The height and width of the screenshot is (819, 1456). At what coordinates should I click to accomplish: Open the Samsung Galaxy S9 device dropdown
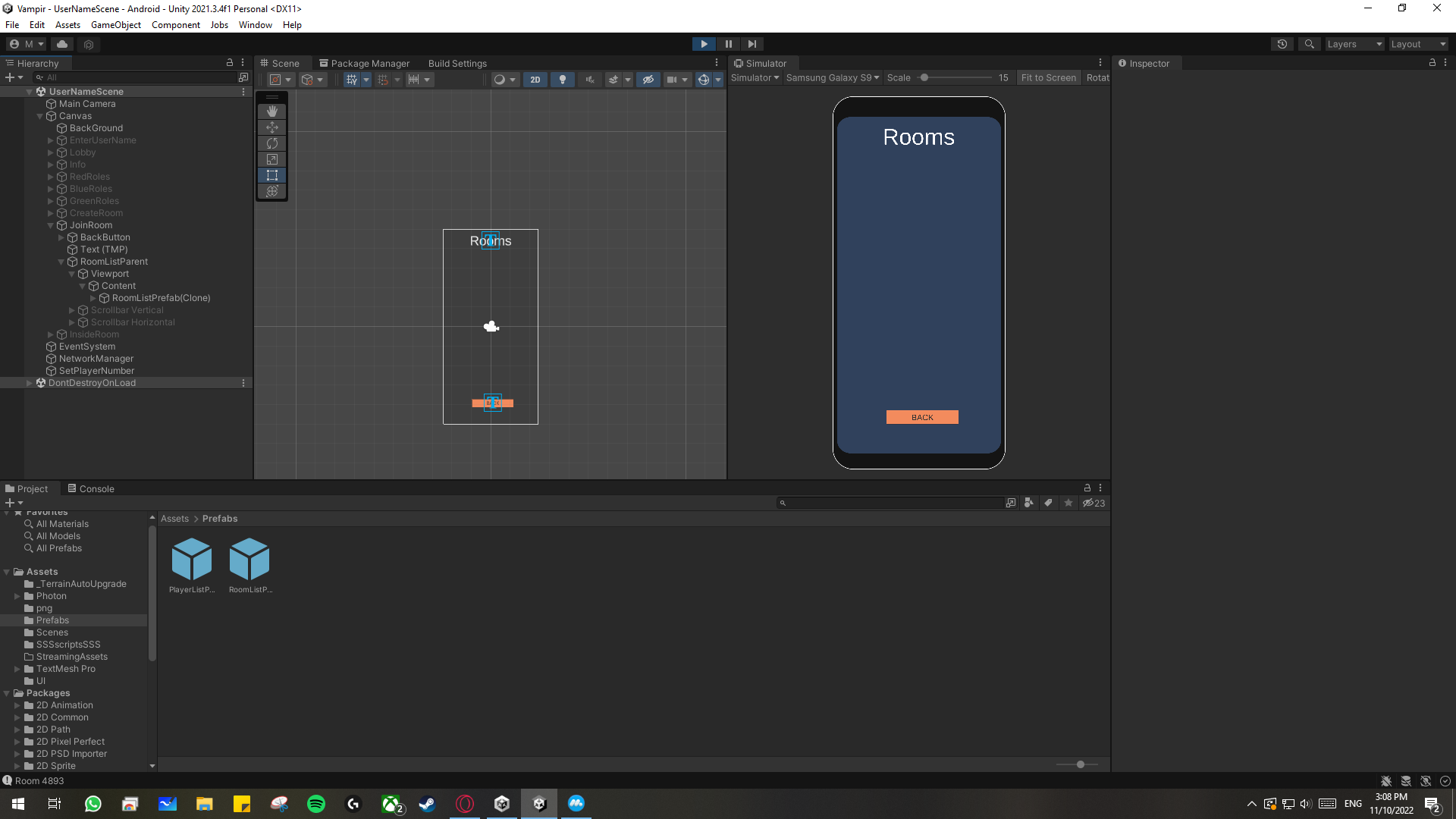coord(832,77)
